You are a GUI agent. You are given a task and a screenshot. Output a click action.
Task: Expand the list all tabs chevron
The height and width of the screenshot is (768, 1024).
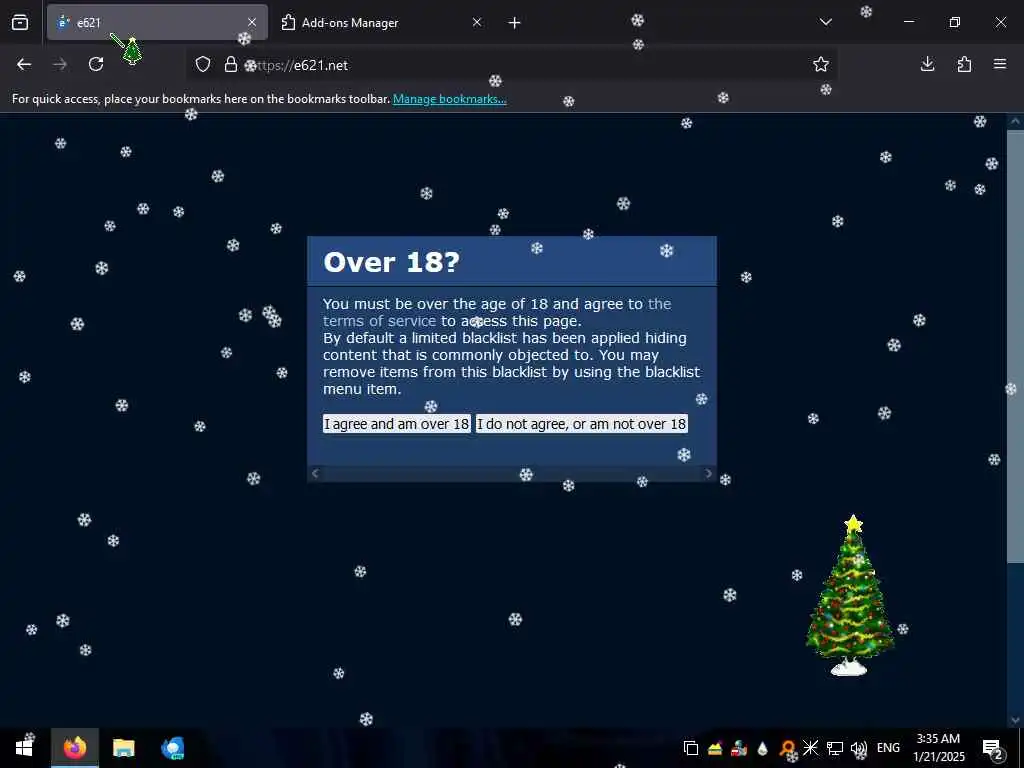(825, 22)
